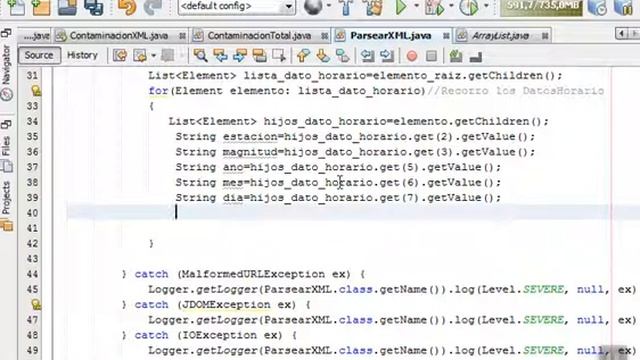Click the lightbulb hint beside JDOMException catch
The height and width of the screenshot is (360, 640).
pos(36,304)
